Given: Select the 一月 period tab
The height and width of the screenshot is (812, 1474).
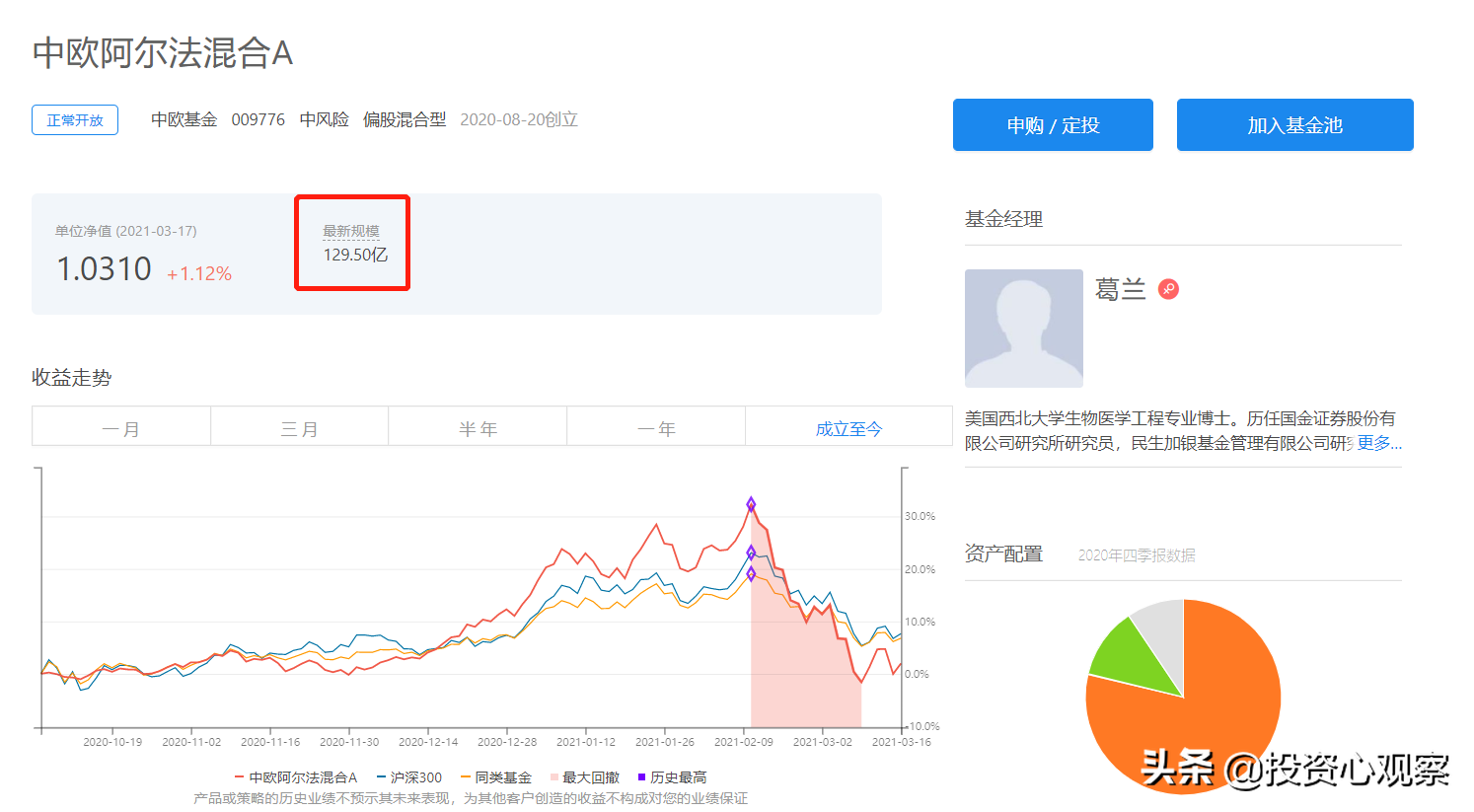Looking at the screenshot, I should pyautogui.click(x=121, y=428).
